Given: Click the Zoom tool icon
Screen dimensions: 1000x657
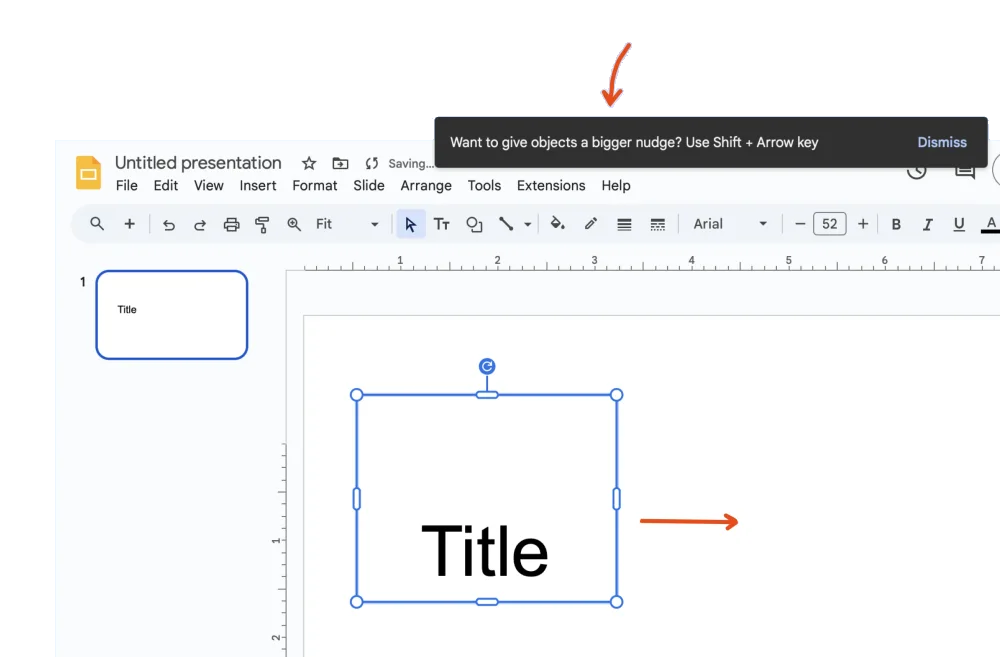Looking at the screenshot, I should pyautogui.click(x=294, y=225).
